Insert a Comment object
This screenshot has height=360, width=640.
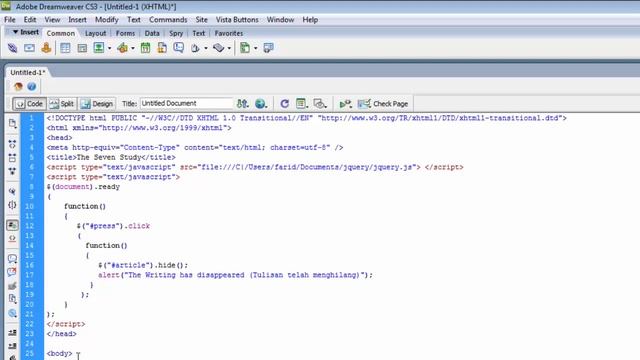coord(178,48)
